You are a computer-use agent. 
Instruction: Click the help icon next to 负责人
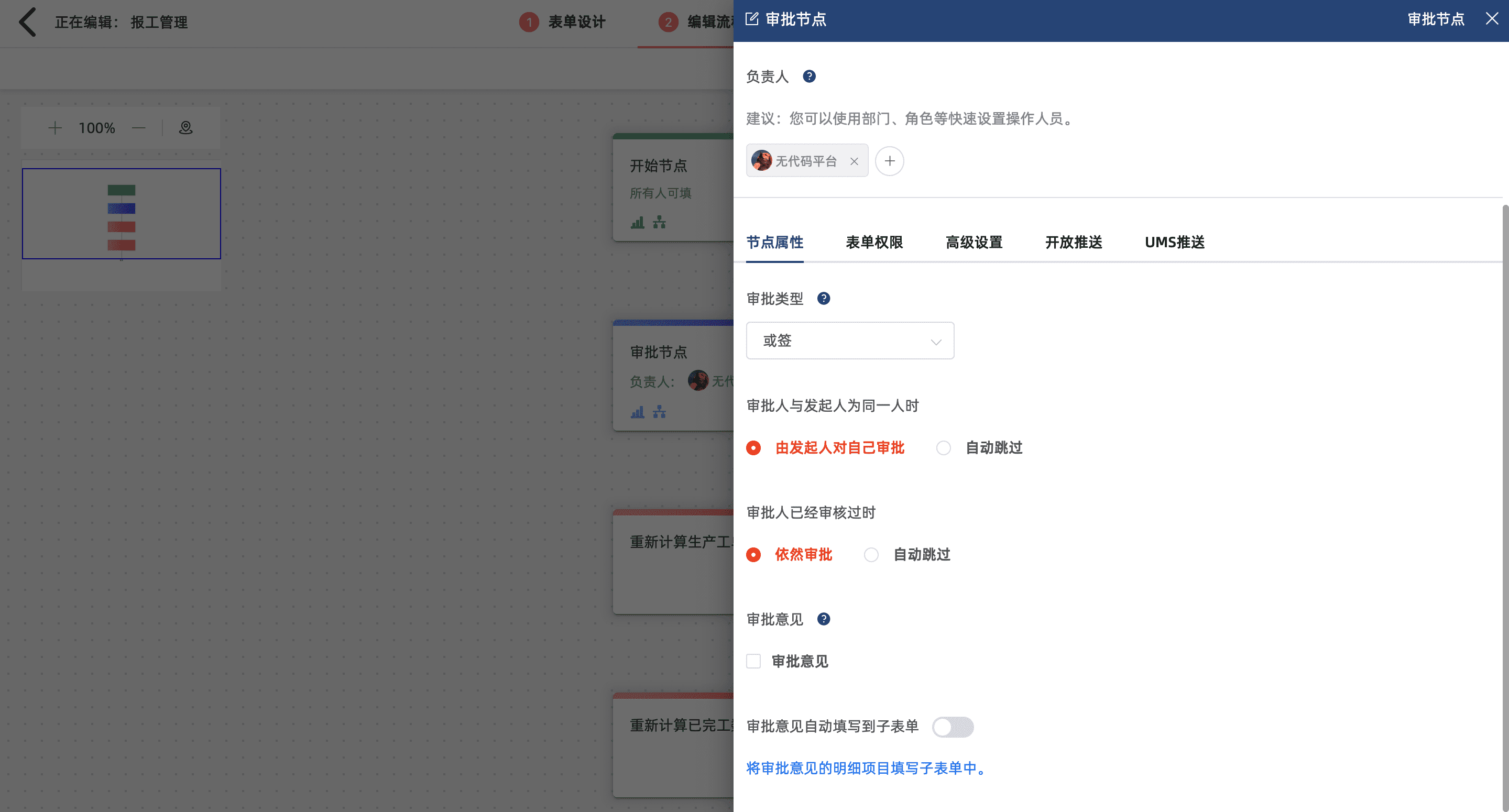point(809,76)
